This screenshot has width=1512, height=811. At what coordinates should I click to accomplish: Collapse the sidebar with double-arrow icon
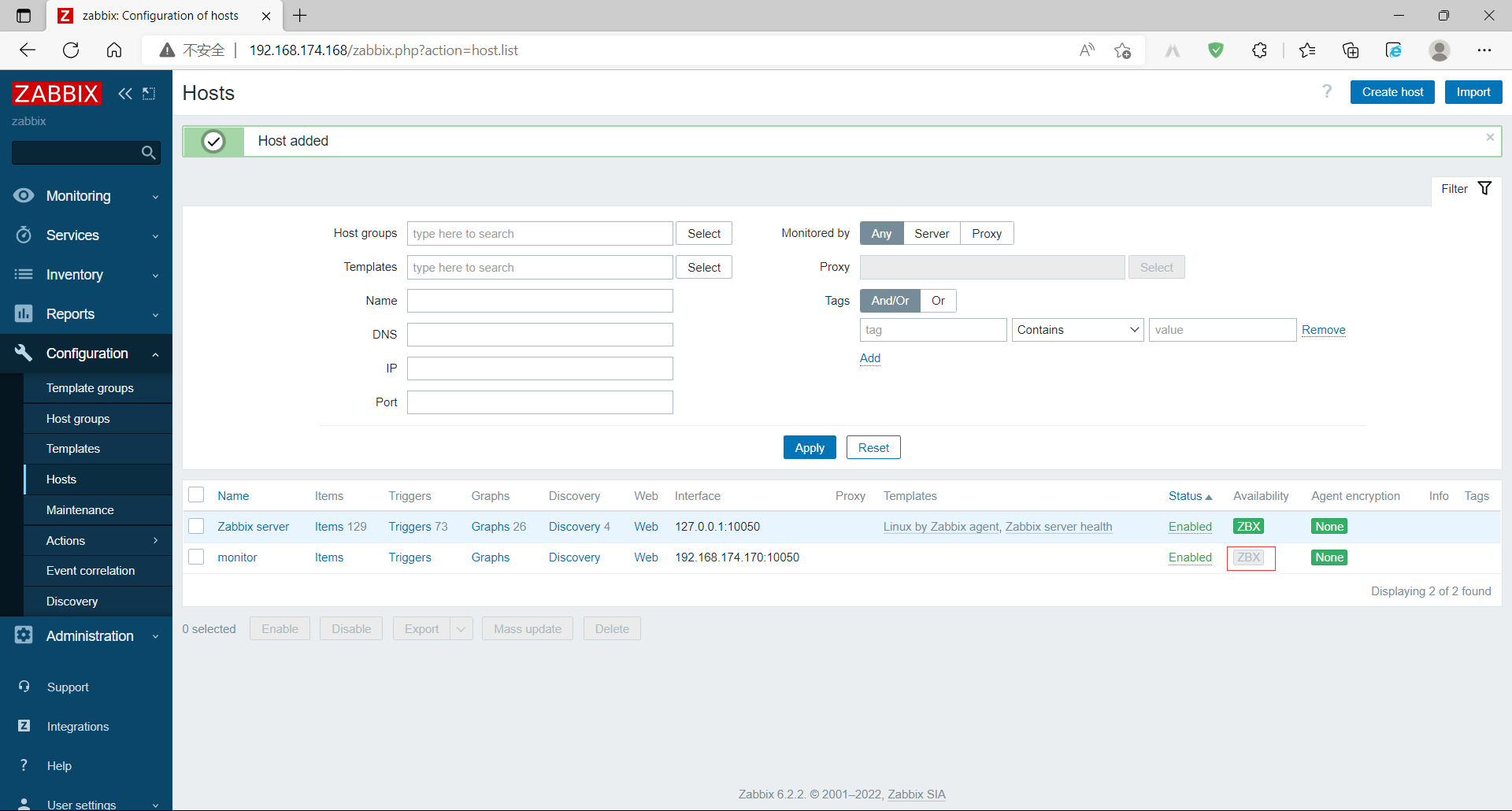pyautogui.click(x=125, y=94)
